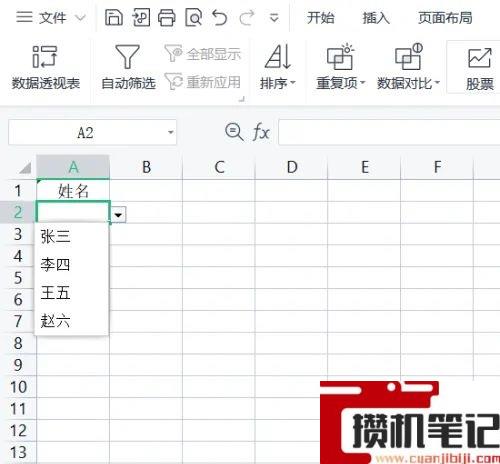Click the Name Box showing A2
This screenshot has height=464, width=500.
85,132
